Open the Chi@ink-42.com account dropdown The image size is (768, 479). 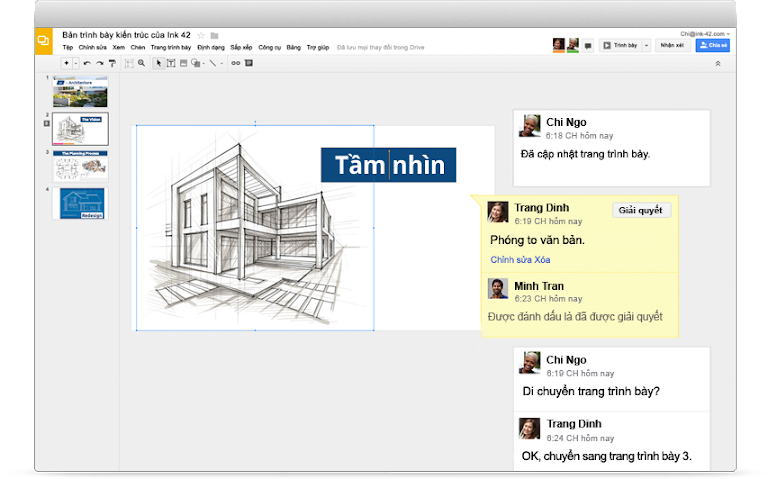(704, 34)
